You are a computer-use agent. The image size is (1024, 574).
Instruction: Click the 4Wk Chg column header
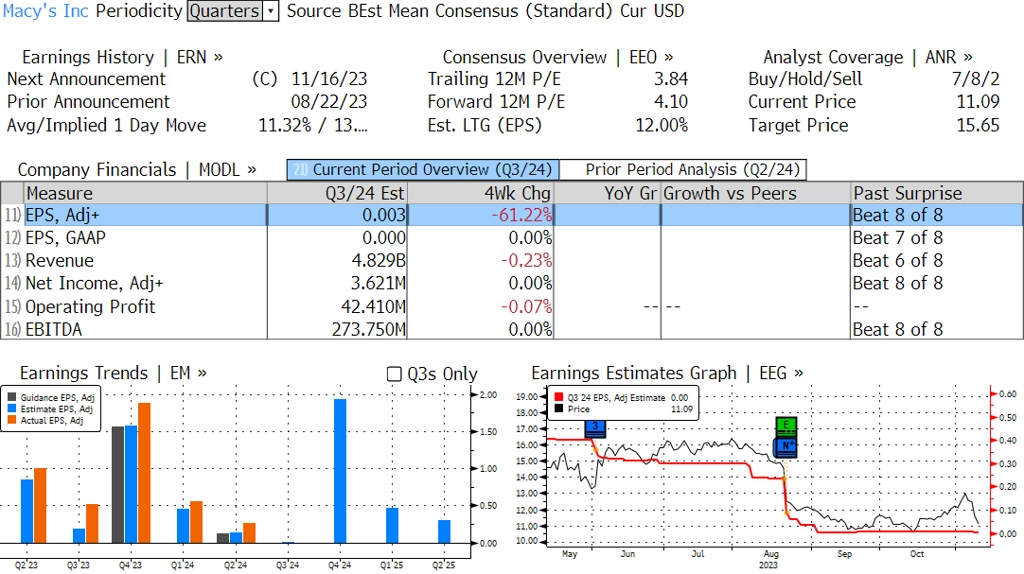[x=480, y=193]
